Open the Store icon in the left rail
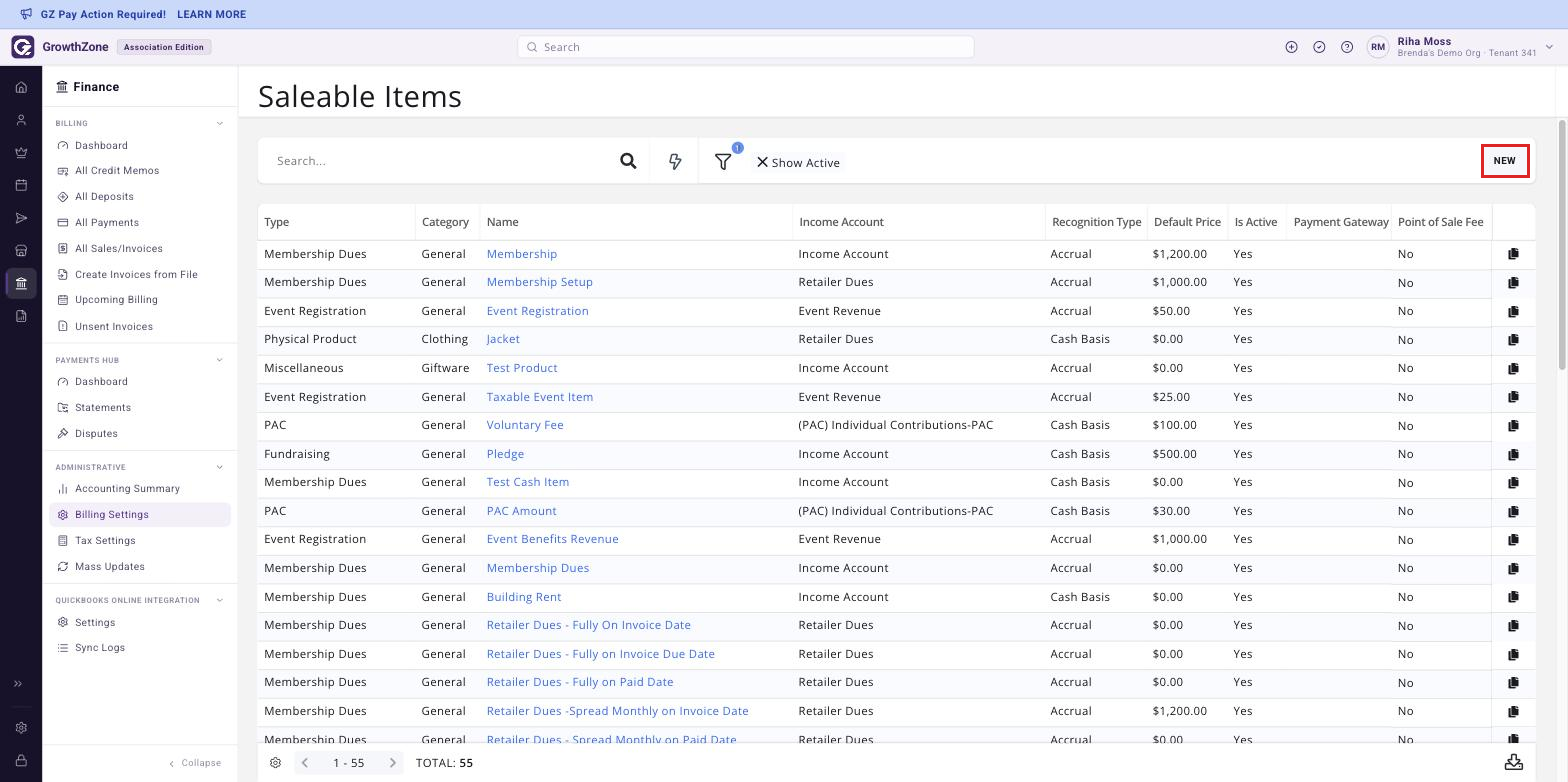 point(21,251)
